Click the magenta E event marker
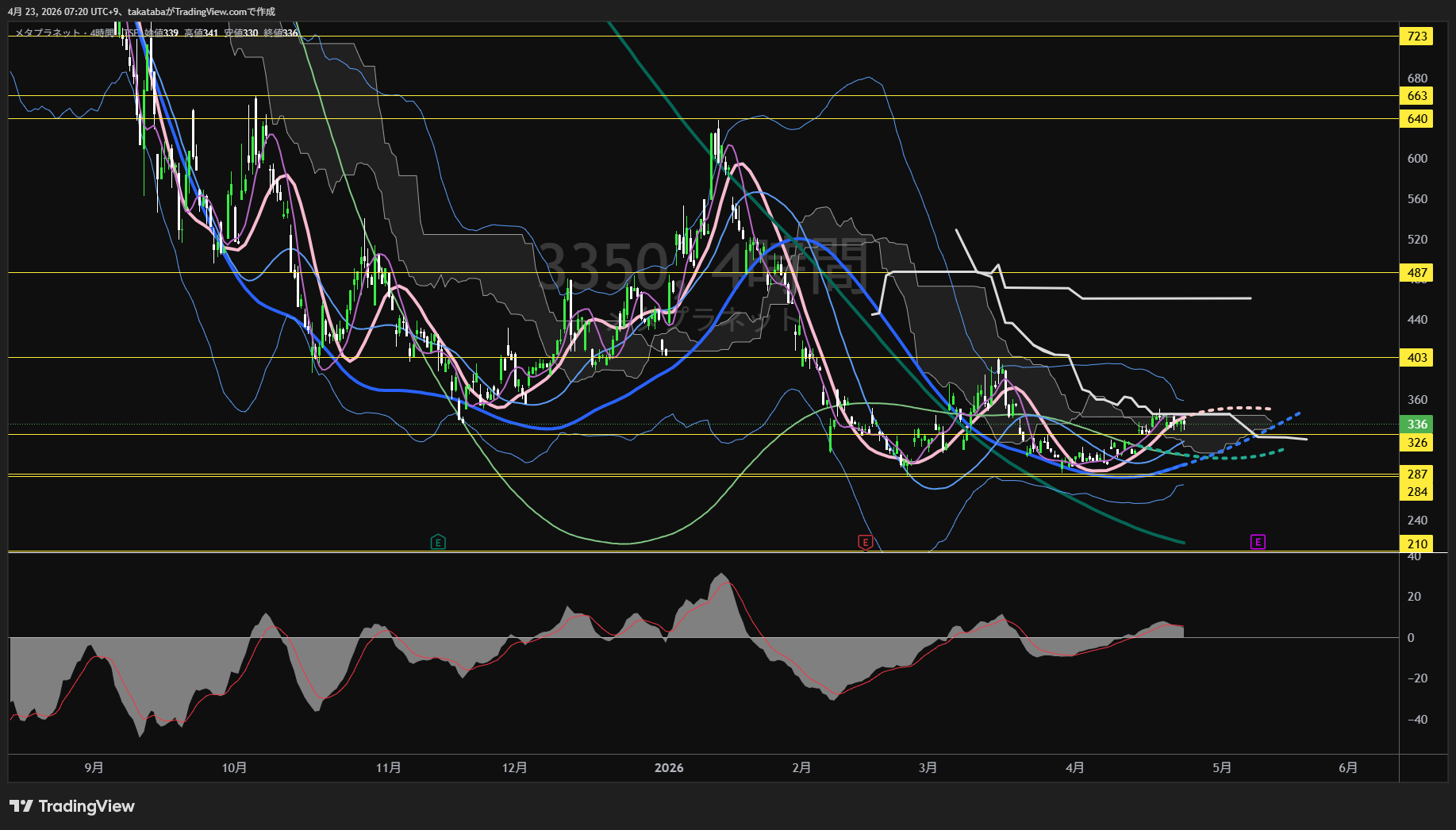The height and width of the screenshot is (830, 1456). click(1258, 542)
